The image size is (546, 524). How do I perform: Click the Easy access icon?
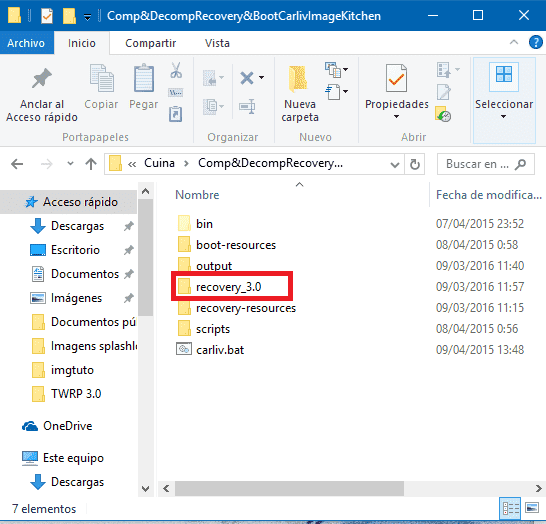pyautogui.click(x=333, y=92)
